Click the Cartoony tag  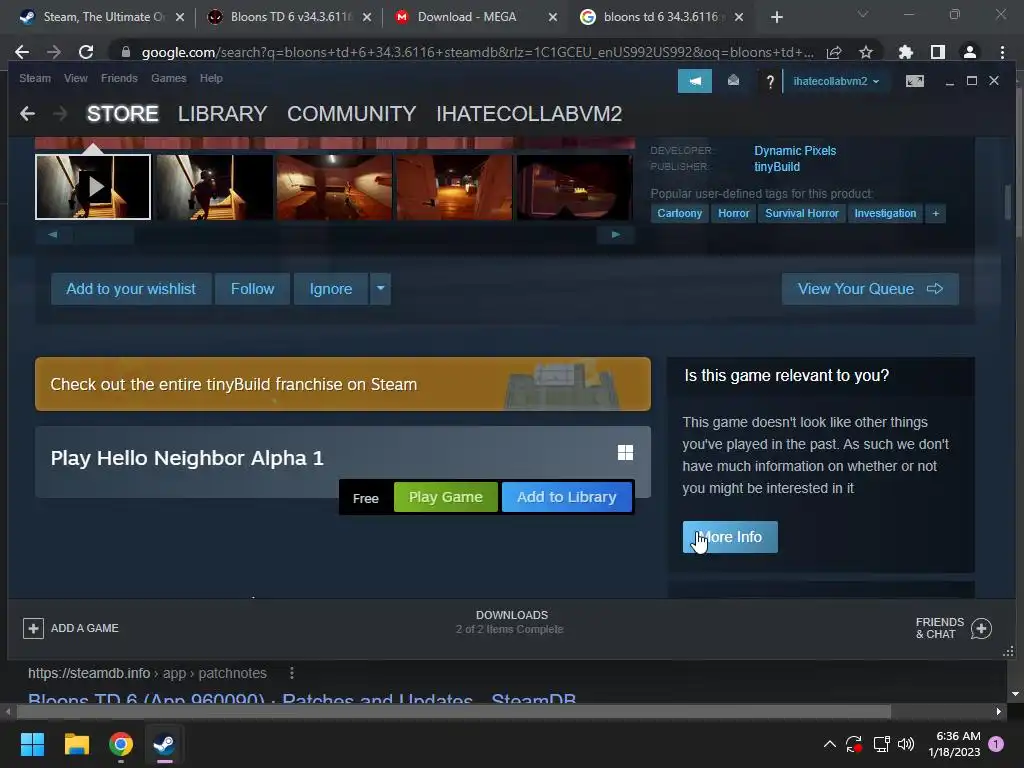[679, 214]
